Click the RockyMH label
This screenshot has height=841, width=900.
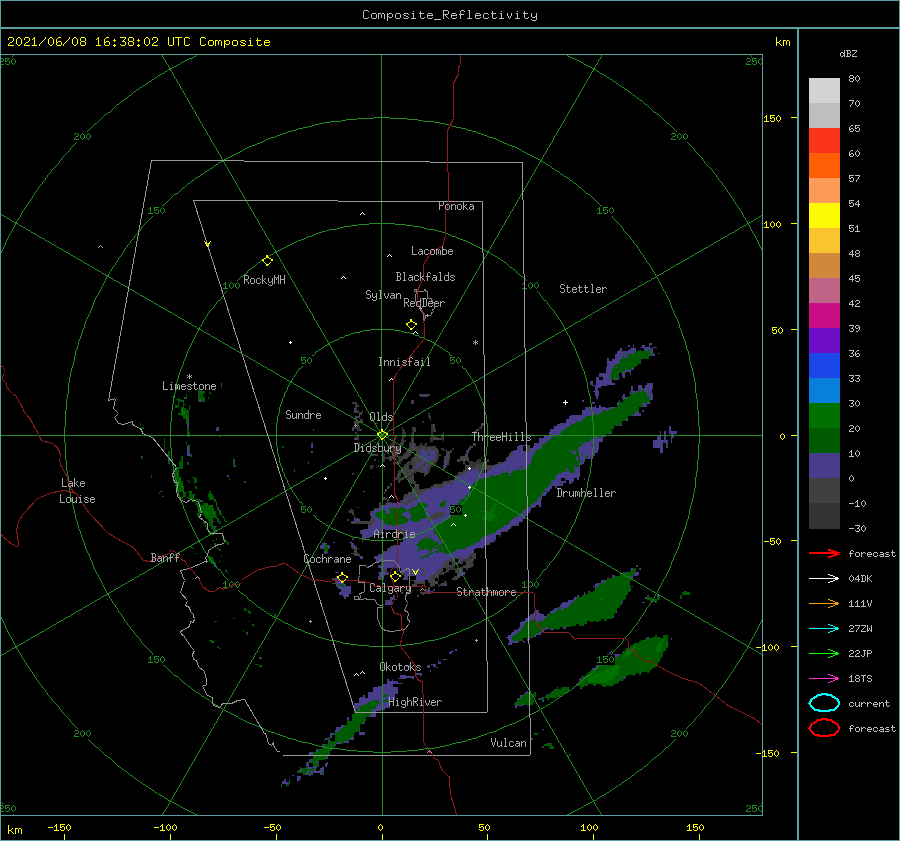point(264,280)
